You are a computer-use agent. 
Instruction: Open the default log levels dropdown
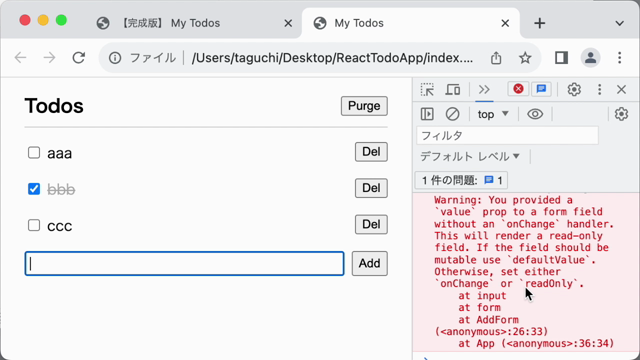[x=470, y=156]
